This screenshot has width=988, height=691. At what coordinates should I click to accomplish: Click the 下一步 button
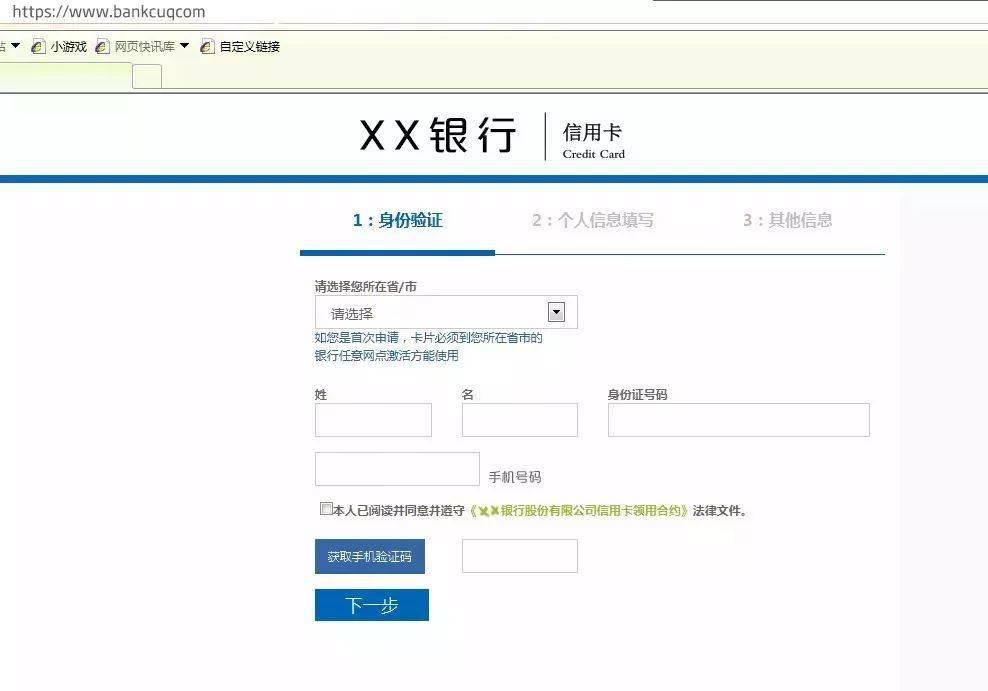click(x=371, y=605)
